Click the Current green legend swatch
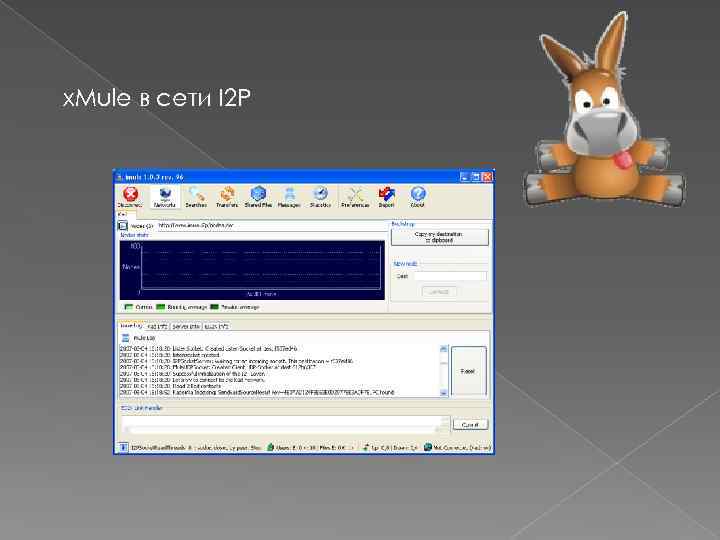 tap(129, 307)
